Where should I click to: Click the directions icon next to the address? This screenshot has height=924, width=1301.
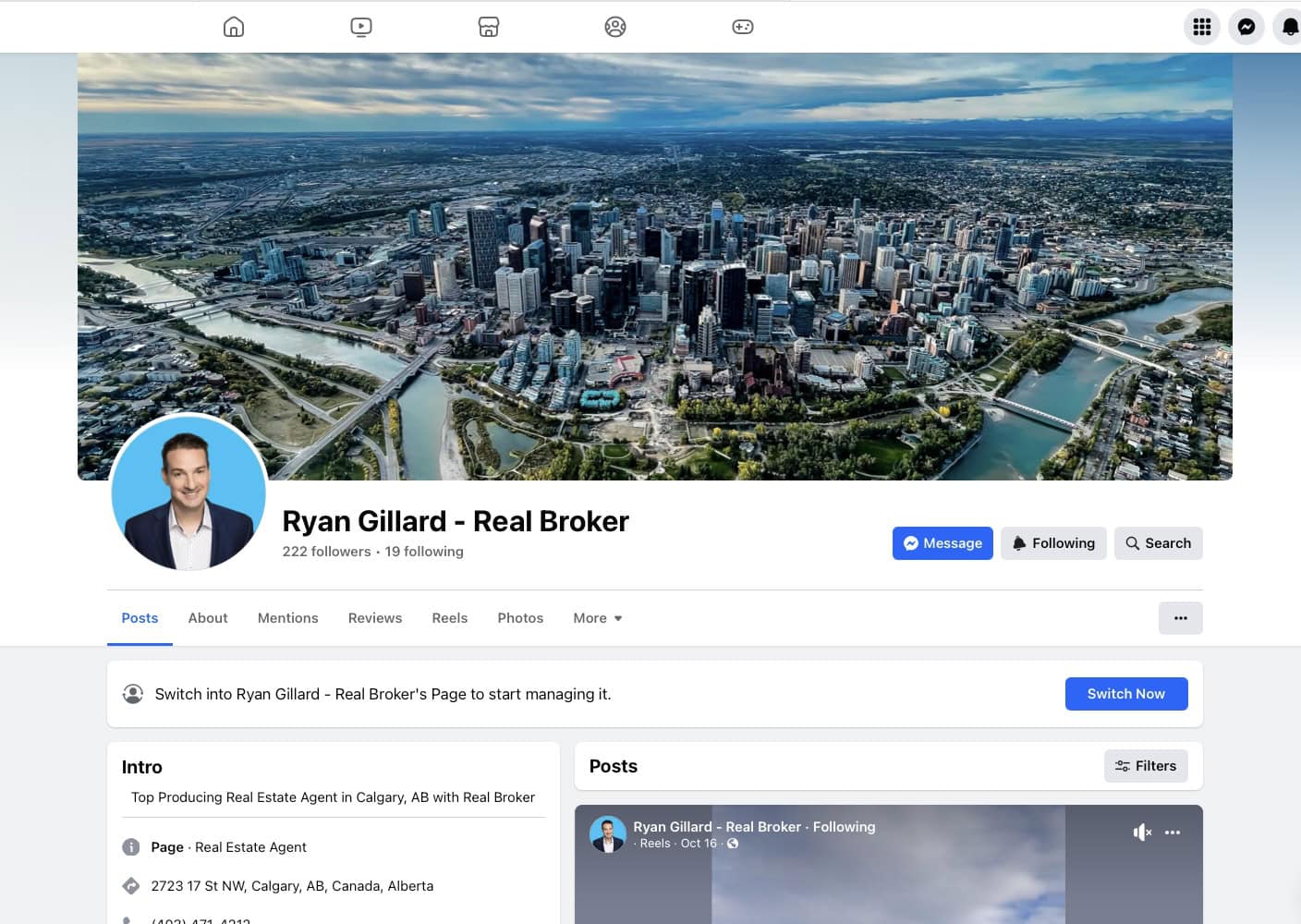coord(131,886)
